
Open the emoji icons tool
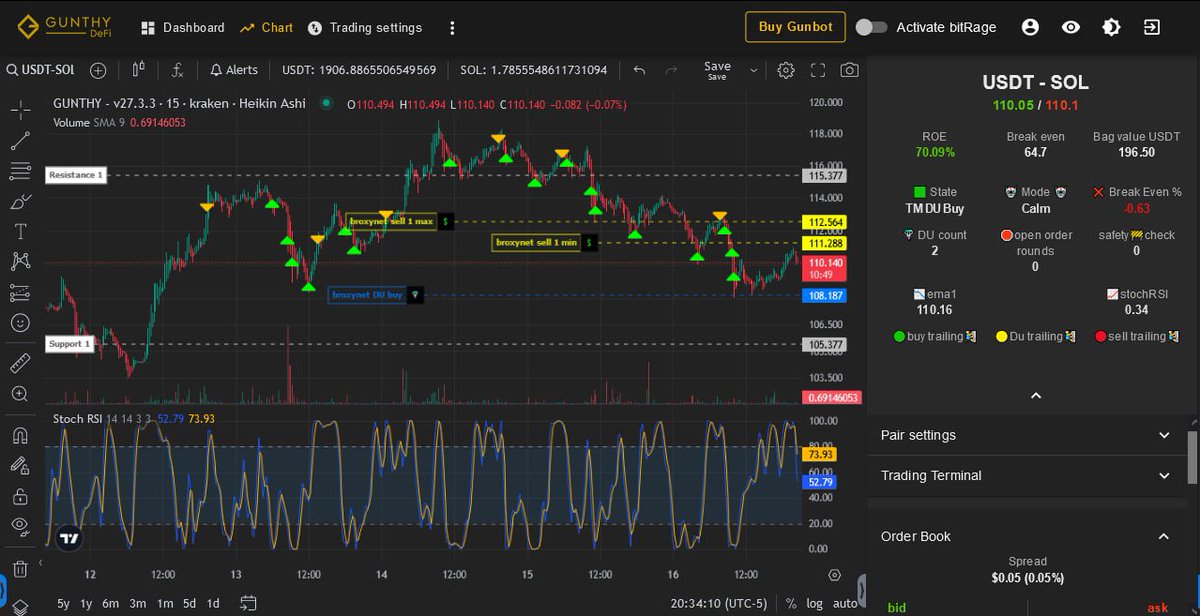pyautogui.click(x=20, y=323)
